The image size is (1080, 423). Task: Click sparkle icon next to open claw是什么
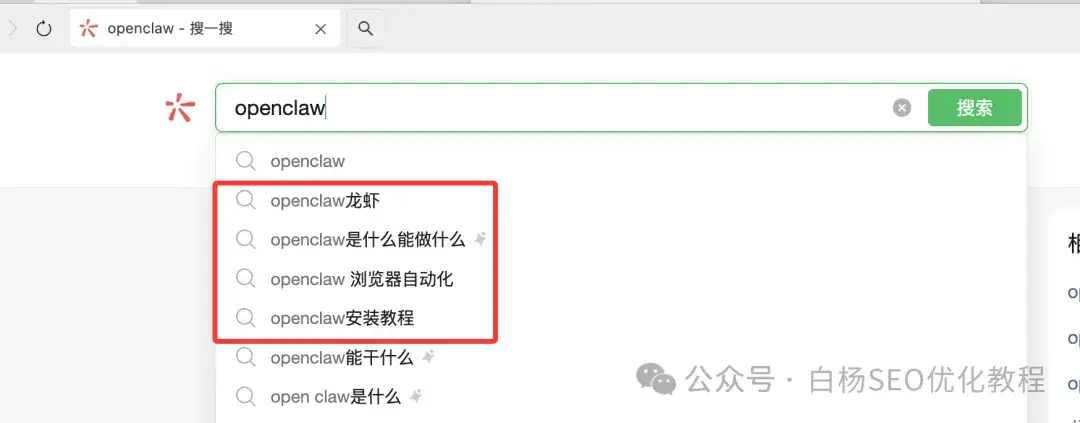tap(415, 397)
